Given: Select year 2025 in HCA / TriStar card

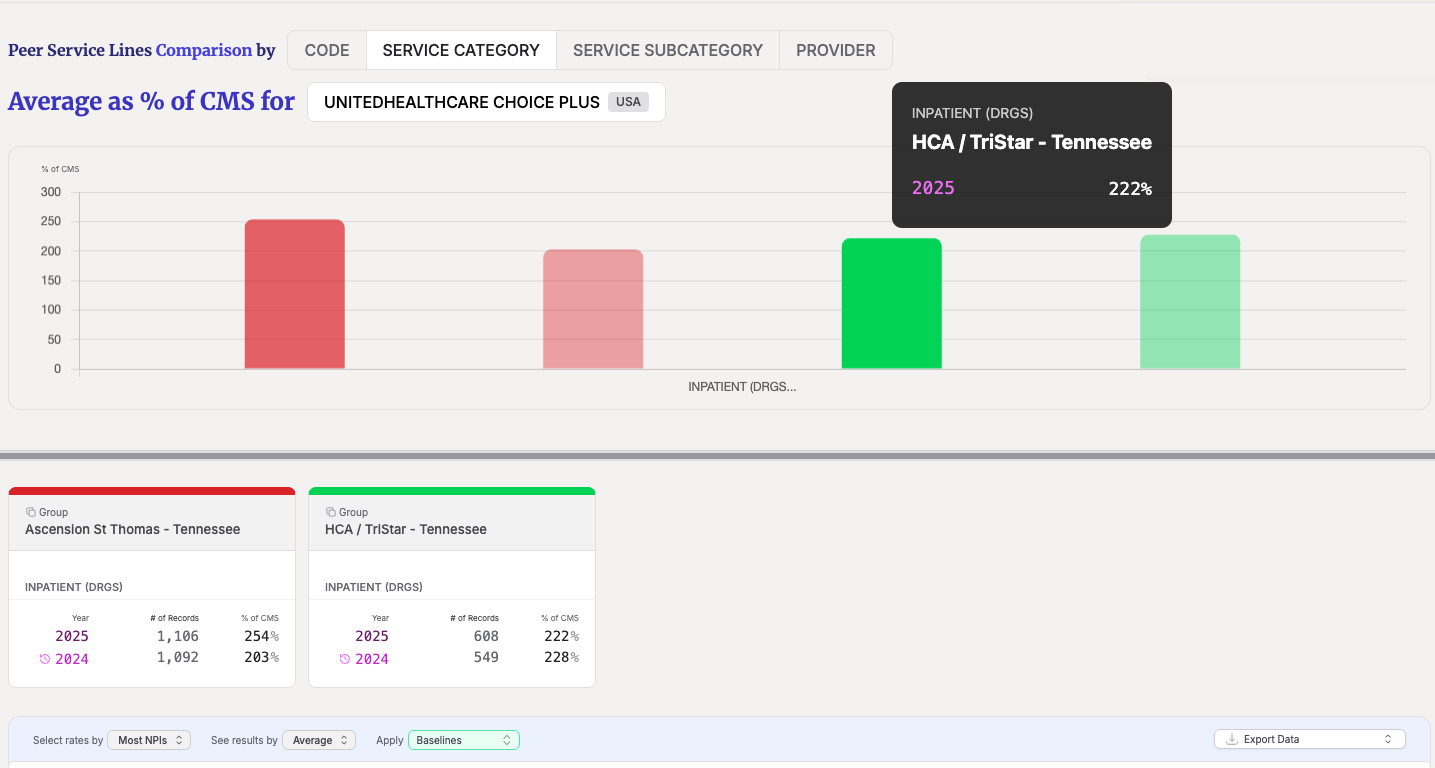Looking at the screenshot, I should tap(372, 636).
